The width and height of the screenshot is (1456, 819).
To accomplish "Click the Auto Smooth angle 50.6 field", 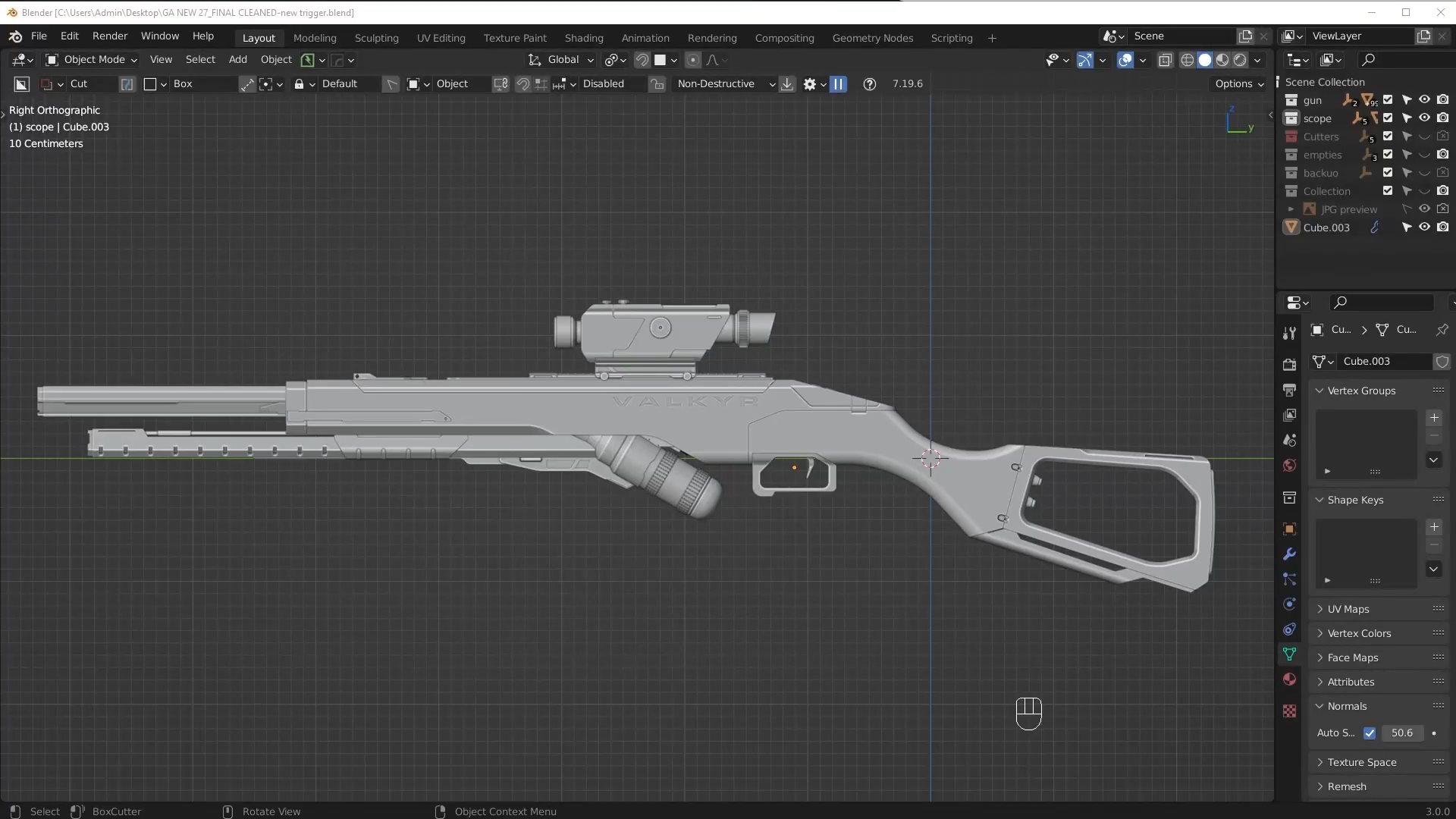I will tap(1401, 733).
